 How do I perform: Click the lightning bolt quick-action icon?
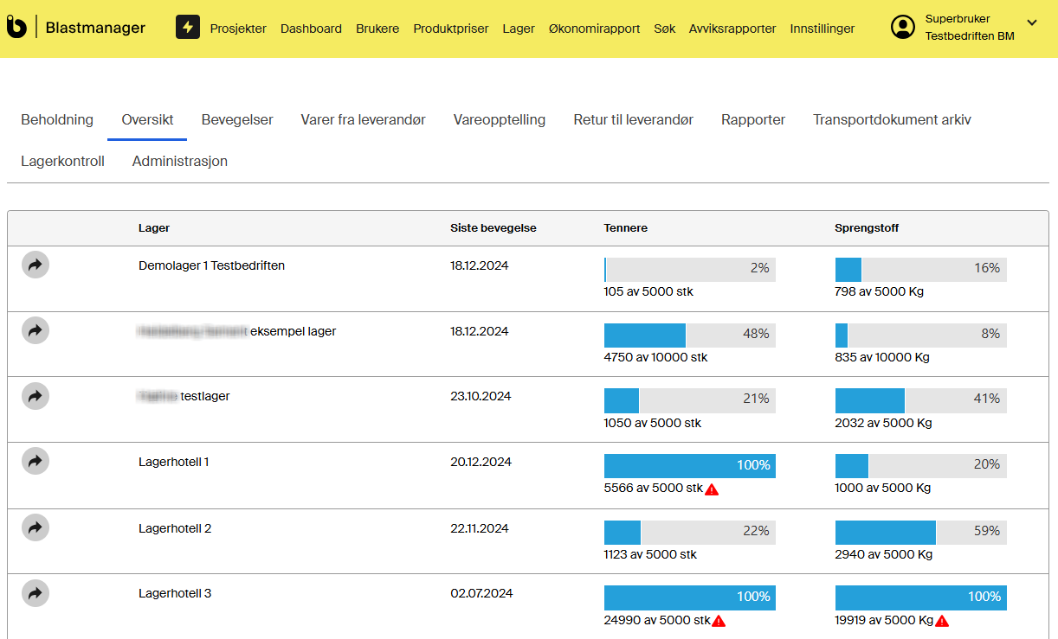pyautogui.click(x=188, y=28)
